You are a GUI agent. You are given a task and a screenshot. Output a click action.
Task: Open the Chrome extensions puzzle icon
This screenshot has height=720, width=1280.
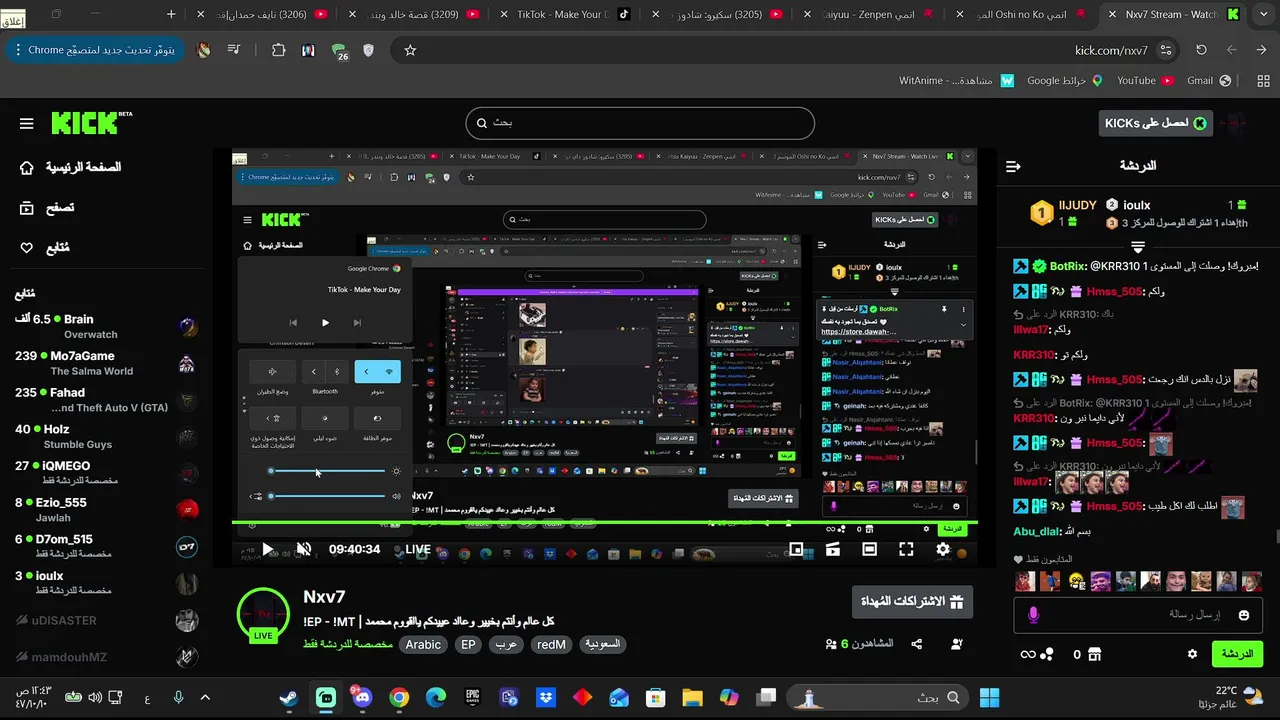coord(279,50)
